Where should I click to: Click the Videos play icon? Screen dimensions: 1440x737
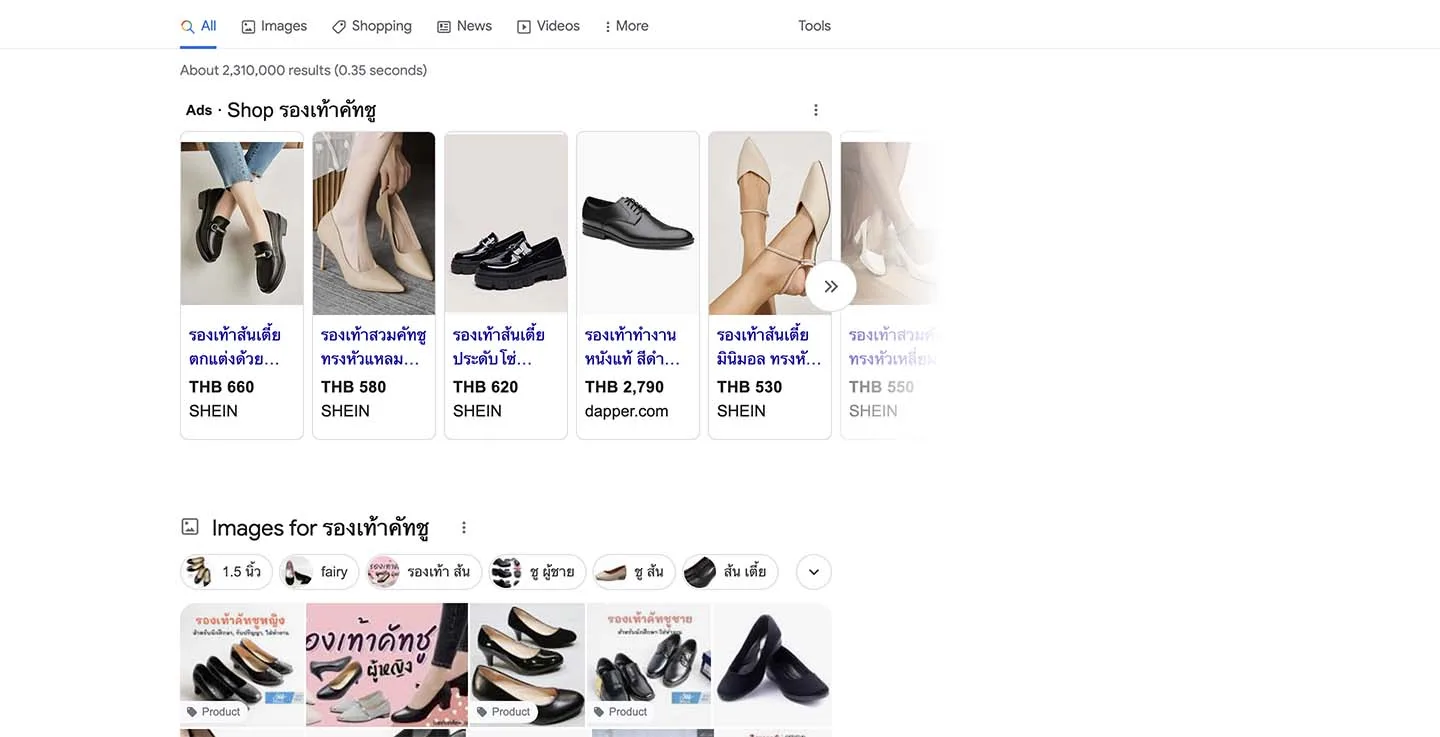click(522, 25)
